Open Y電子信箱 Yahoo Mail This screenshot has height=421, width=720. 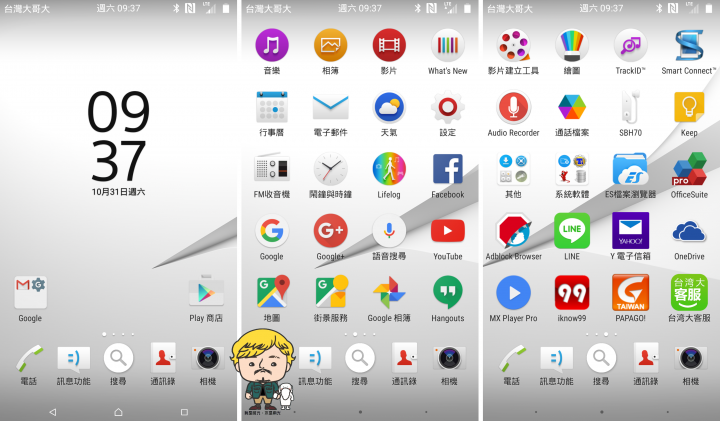pyautogui.click(x=630, y=231)
